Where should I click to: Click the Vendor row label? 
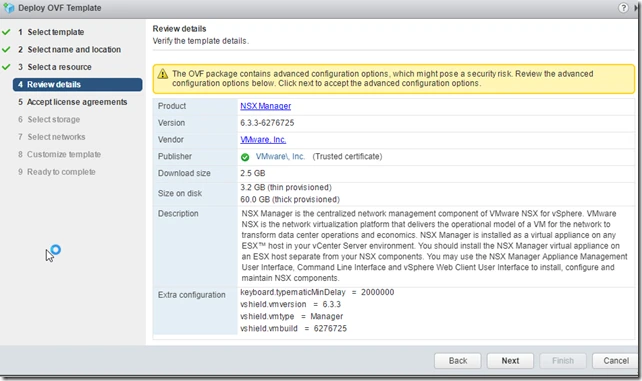tap(171, 140)
